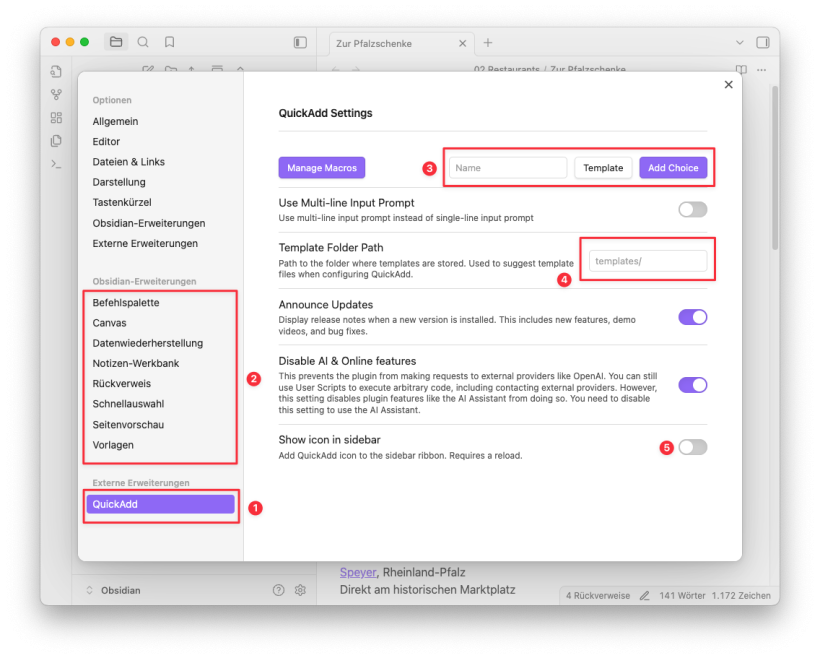This screenshot has width=820, height=658.
Task: Open the search pane magnifier icon
Action: (143, 42)
